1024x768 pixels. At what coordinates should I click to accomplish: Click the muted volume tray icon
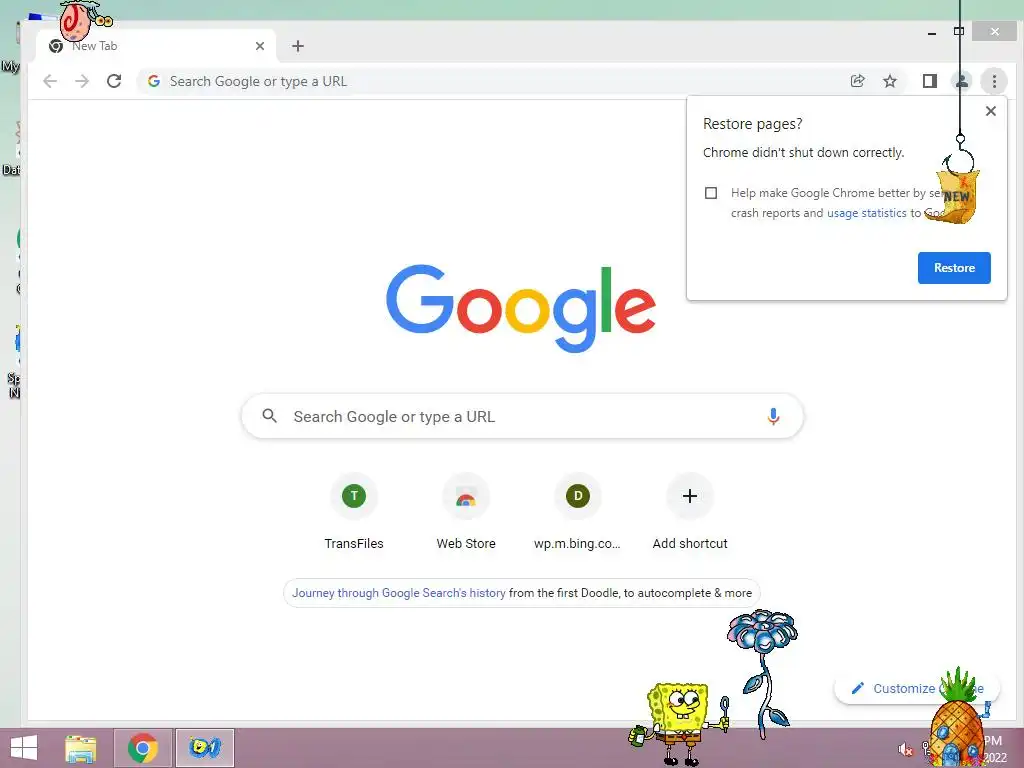[x=905, y=750]
